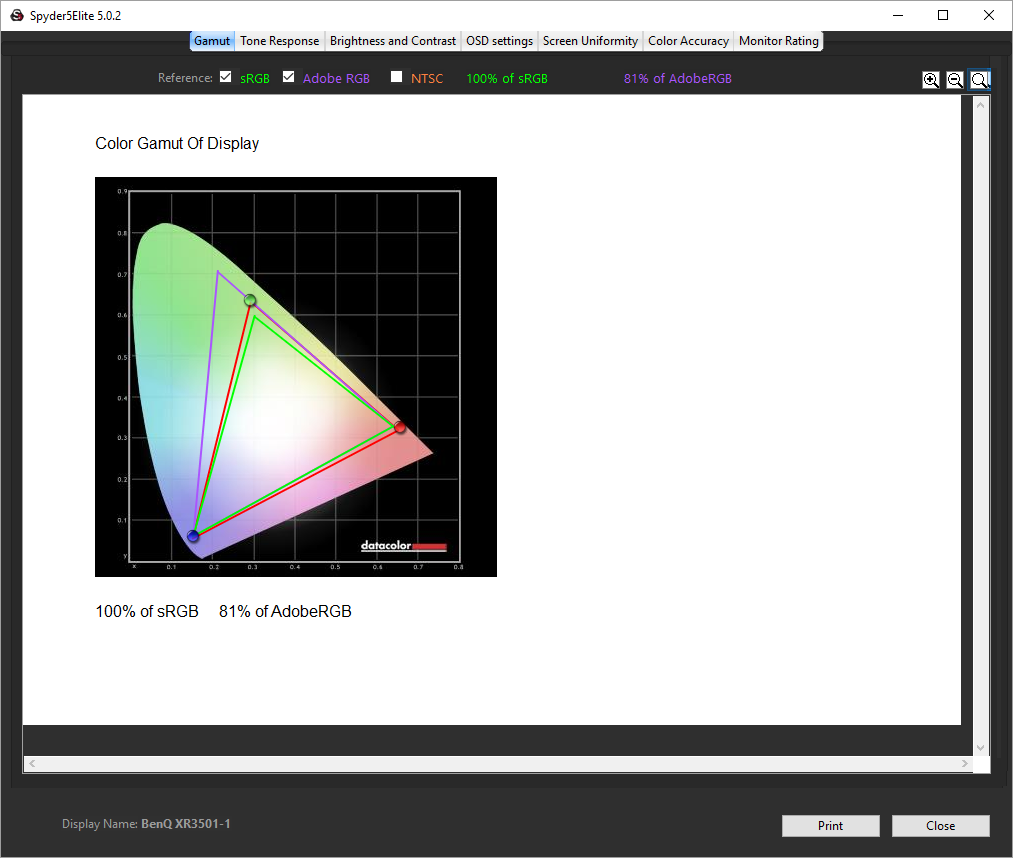The height and width of the screenshot is (858, 1013).
Task: Uncheck the Adobe RGB reference checkbox
Action: (x=289, y=77)
